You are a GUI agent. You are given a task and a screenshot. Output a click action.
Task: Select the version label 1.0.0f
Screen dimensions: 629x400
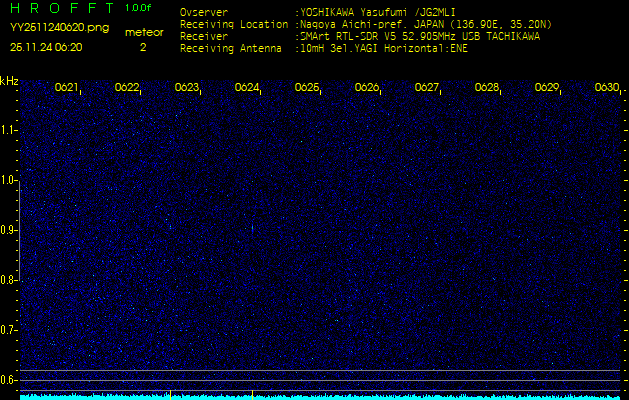138,8
